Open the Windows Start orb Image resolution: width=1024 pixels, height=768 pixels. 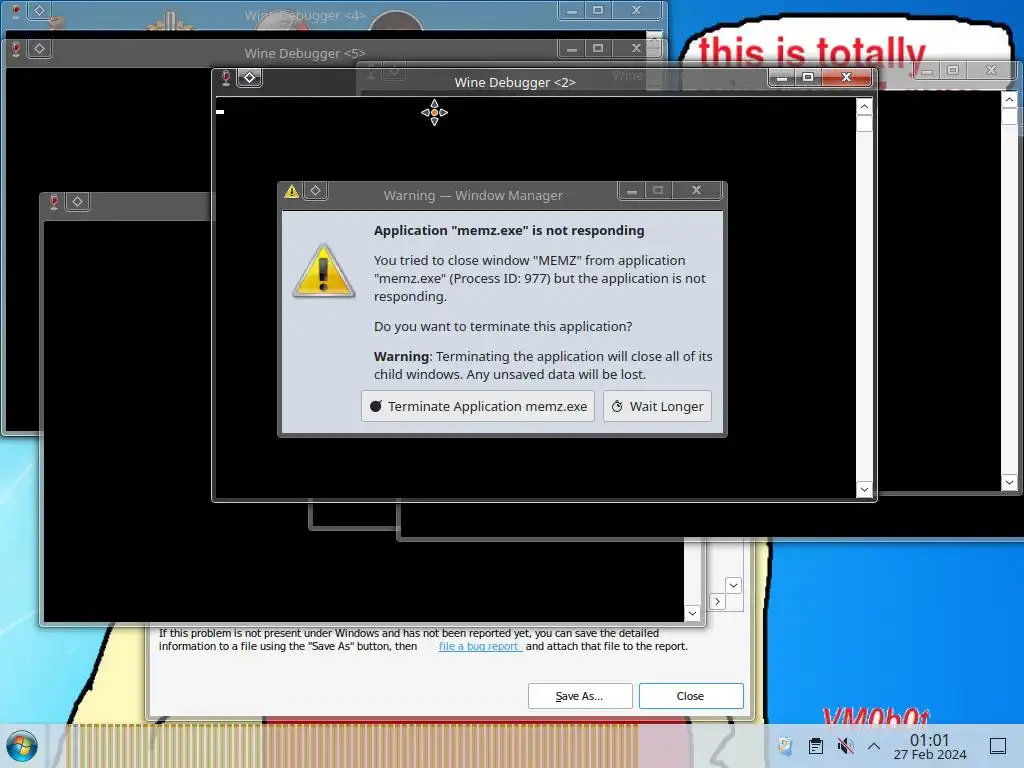coord(22,746)
